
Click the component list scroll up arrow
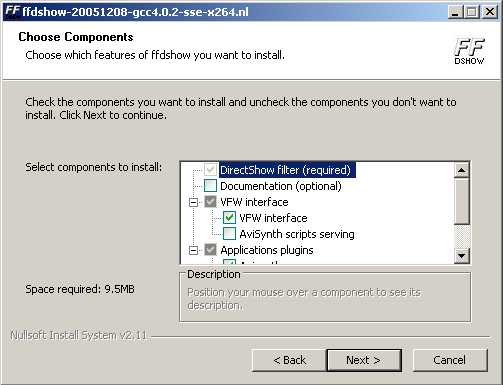click(x=462, y=170)
